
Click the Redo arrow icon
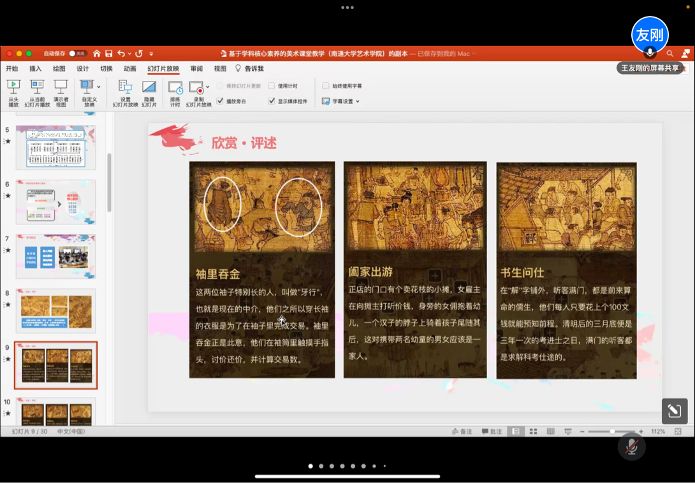pos(139,54)
